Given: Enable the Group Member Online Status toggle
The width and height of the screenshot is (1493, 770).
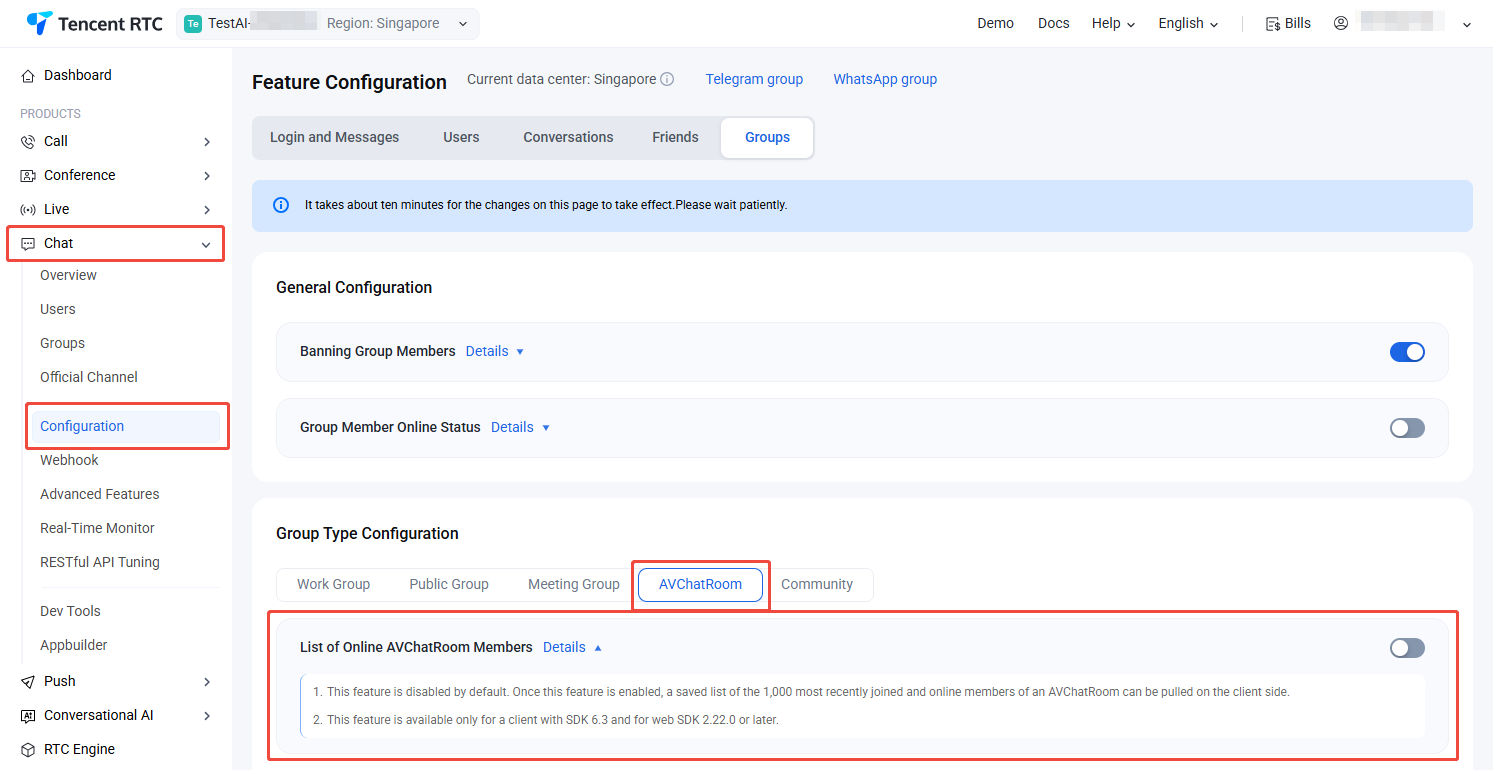Looking at the screenshot, I should pyautogui.click(x=1407, y=428).
